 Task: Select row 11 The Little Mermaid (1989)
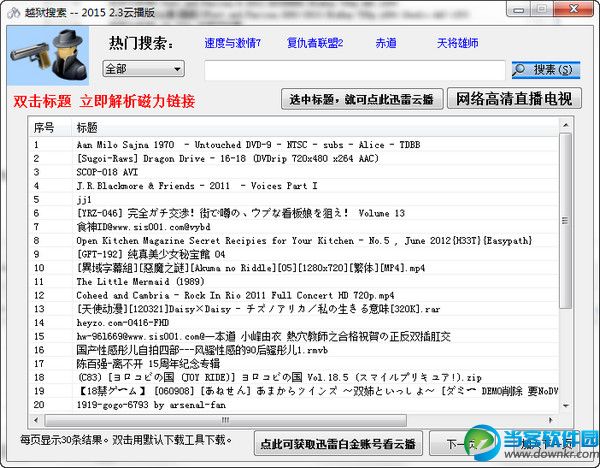click(293, 282)
